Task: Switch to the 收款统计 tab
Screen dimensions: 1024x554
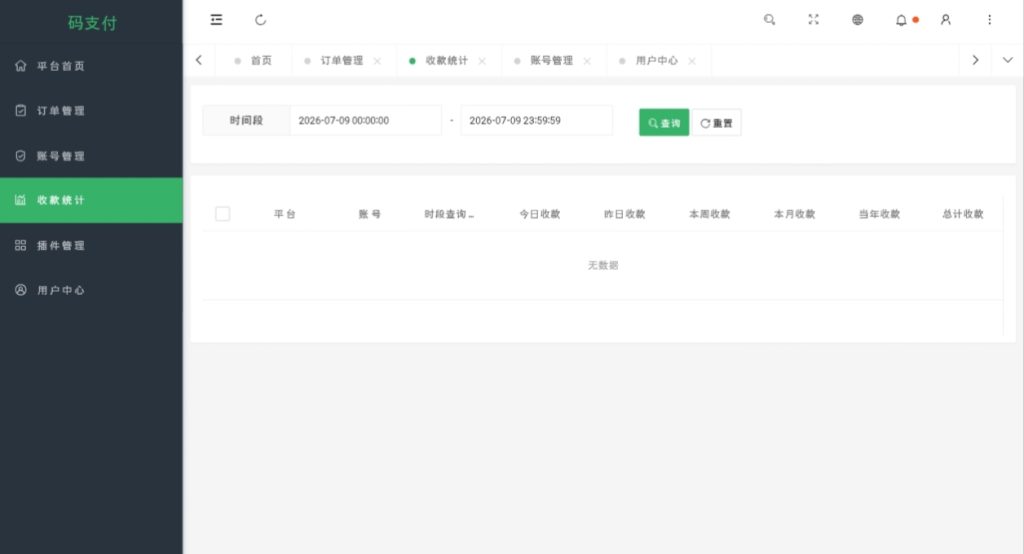Action: point(447,61)
